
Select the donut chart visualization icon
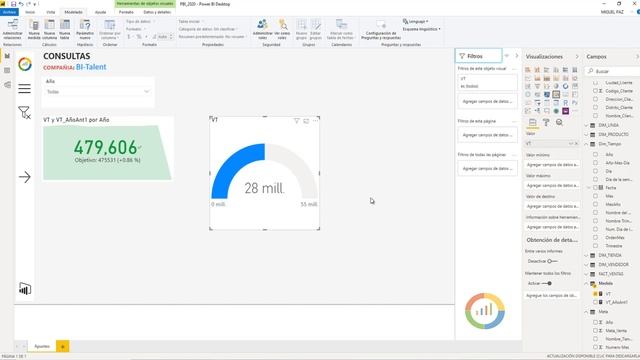565,86
